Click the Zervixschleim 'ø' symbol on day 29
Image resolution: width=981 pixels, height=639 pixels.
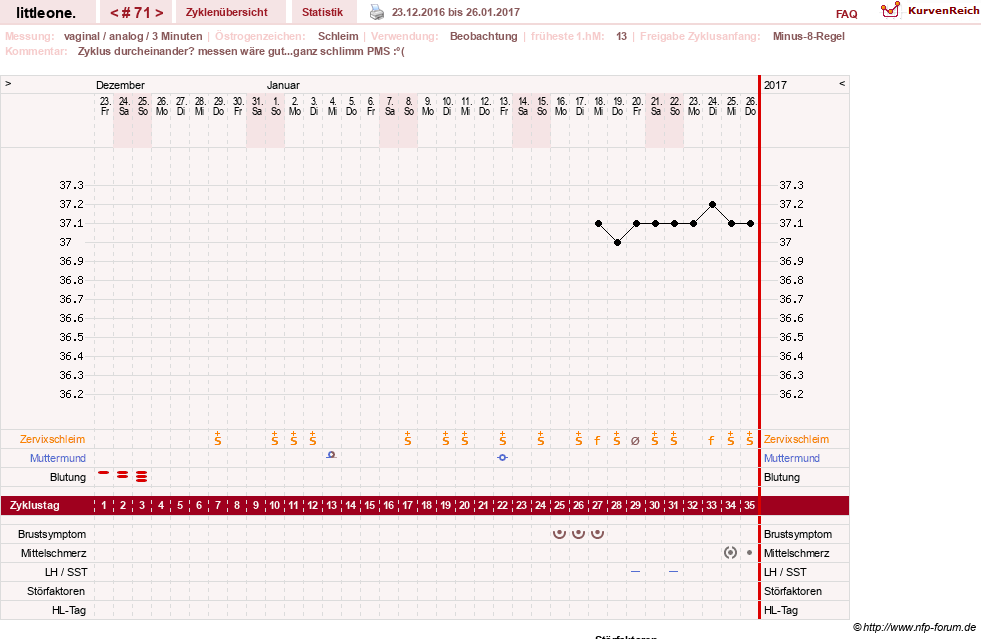[x=635, y=441]
